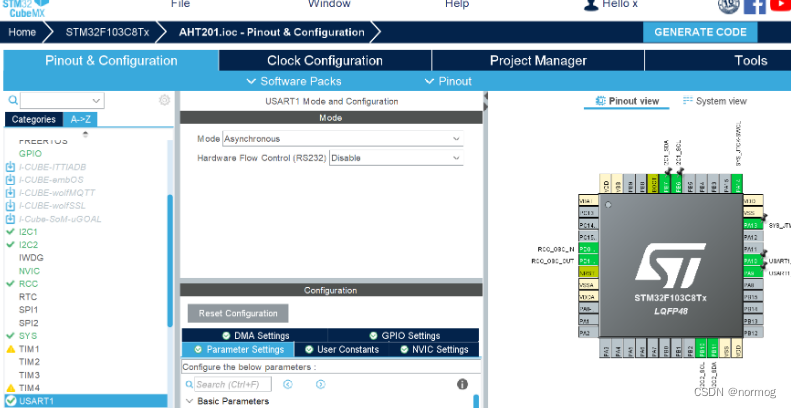Open the Mode Asynchronous dropdown
Image resolution: width=791 pixels, height=408 pixels.
point(343,139)
